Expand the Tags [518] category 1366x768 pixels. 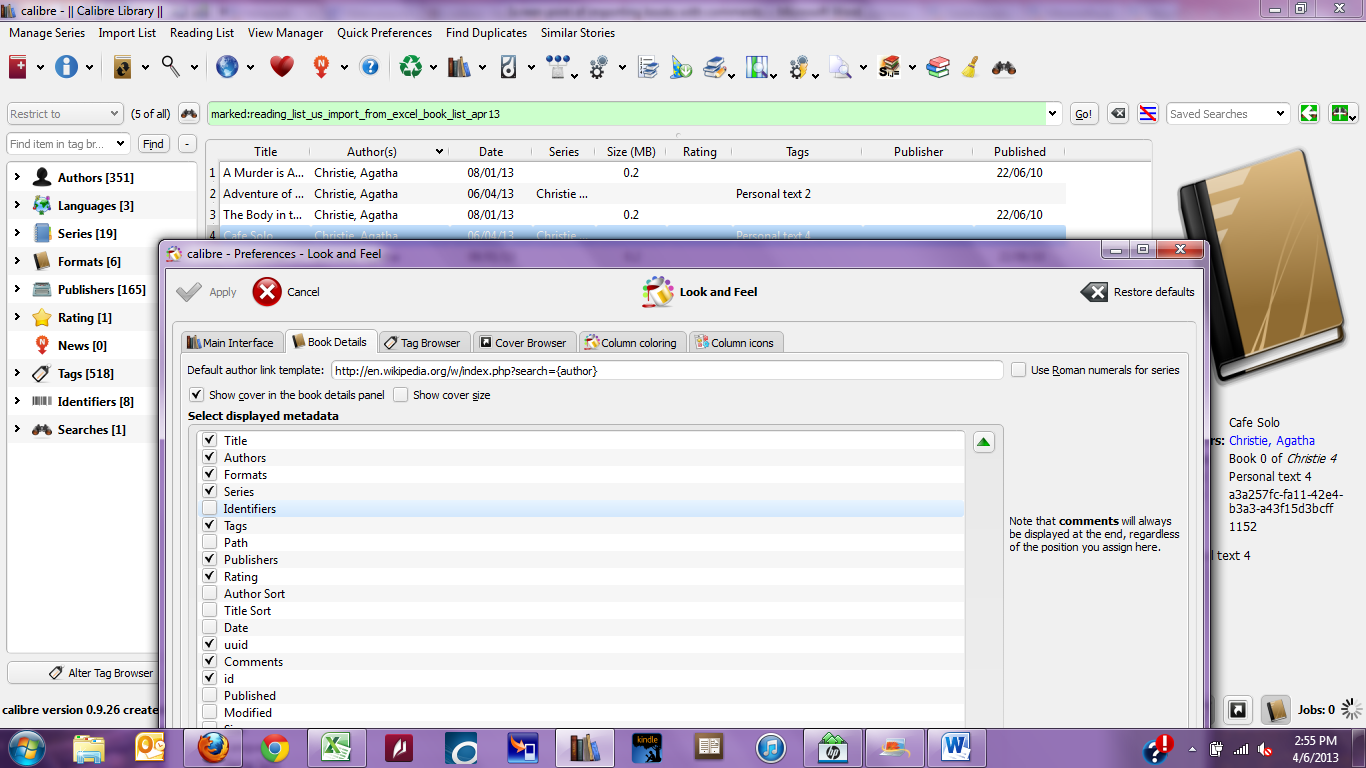point(17,374)
